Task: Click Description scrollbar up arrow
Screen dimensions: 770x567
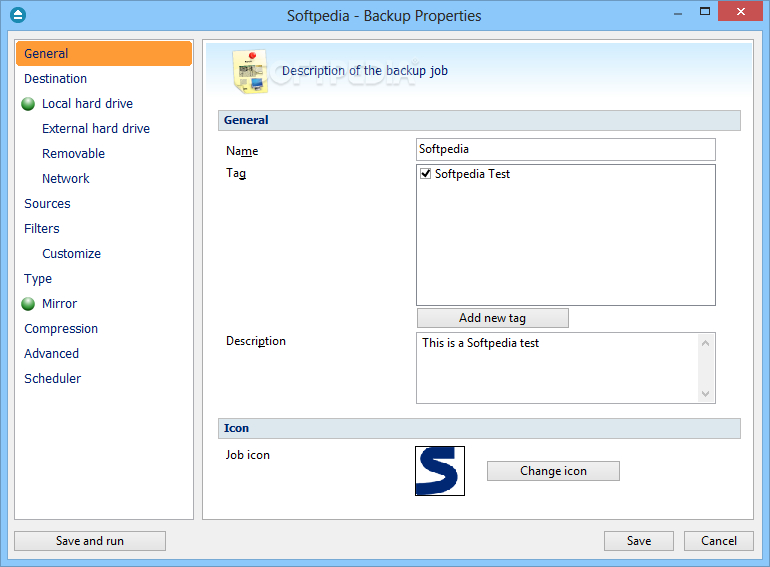Action: click(706, 343)
